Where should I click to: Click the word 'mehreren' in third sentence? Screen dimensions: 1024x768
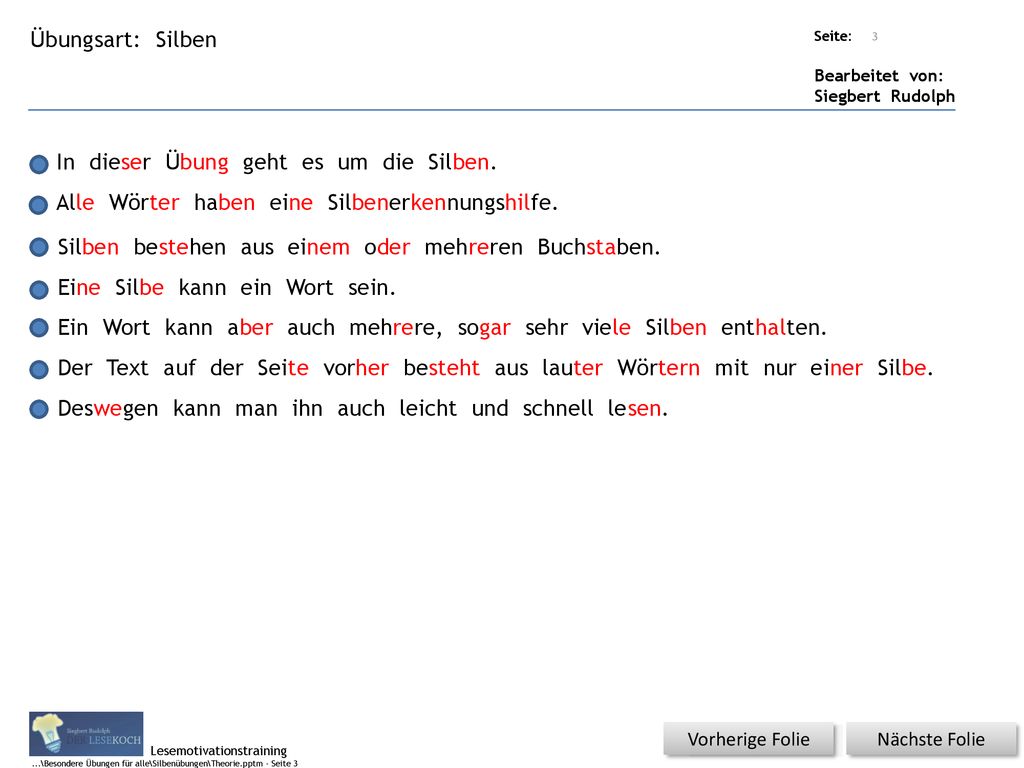click(473, 247)
